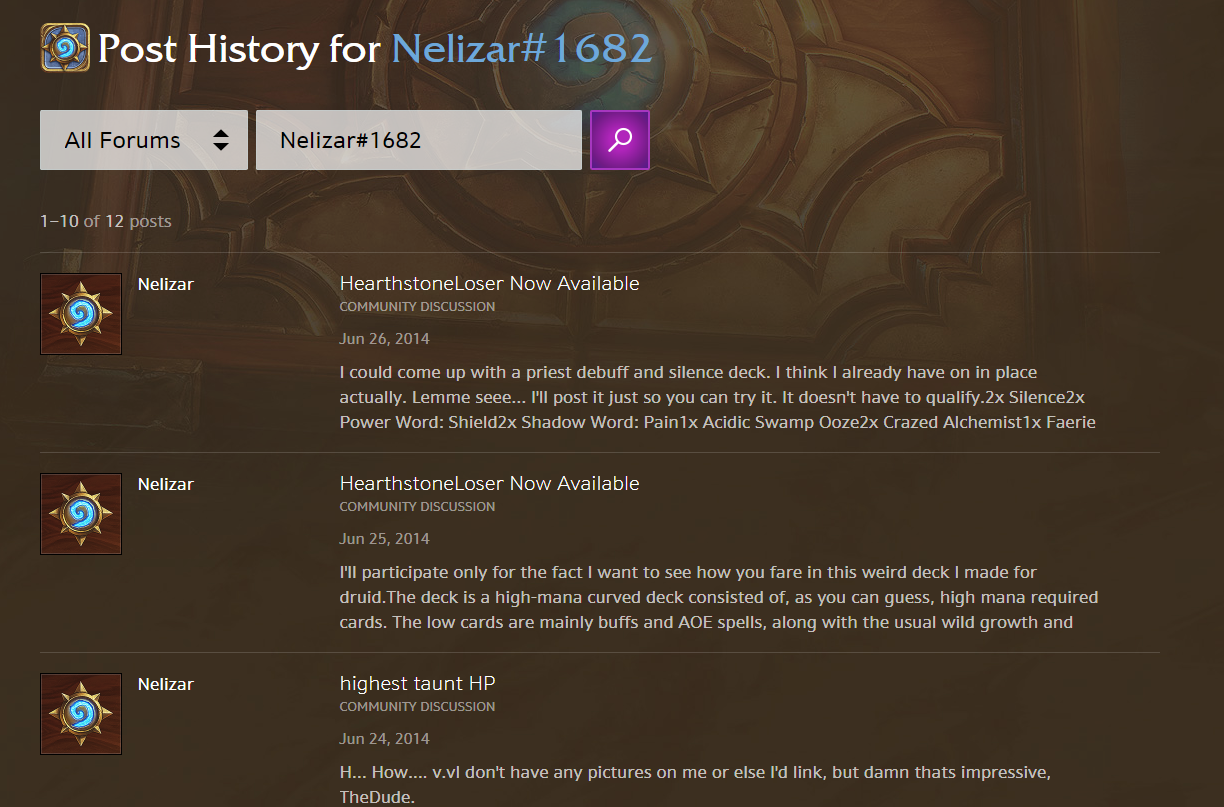Click the druid high-mana deck post excerpt

(719, 597)
